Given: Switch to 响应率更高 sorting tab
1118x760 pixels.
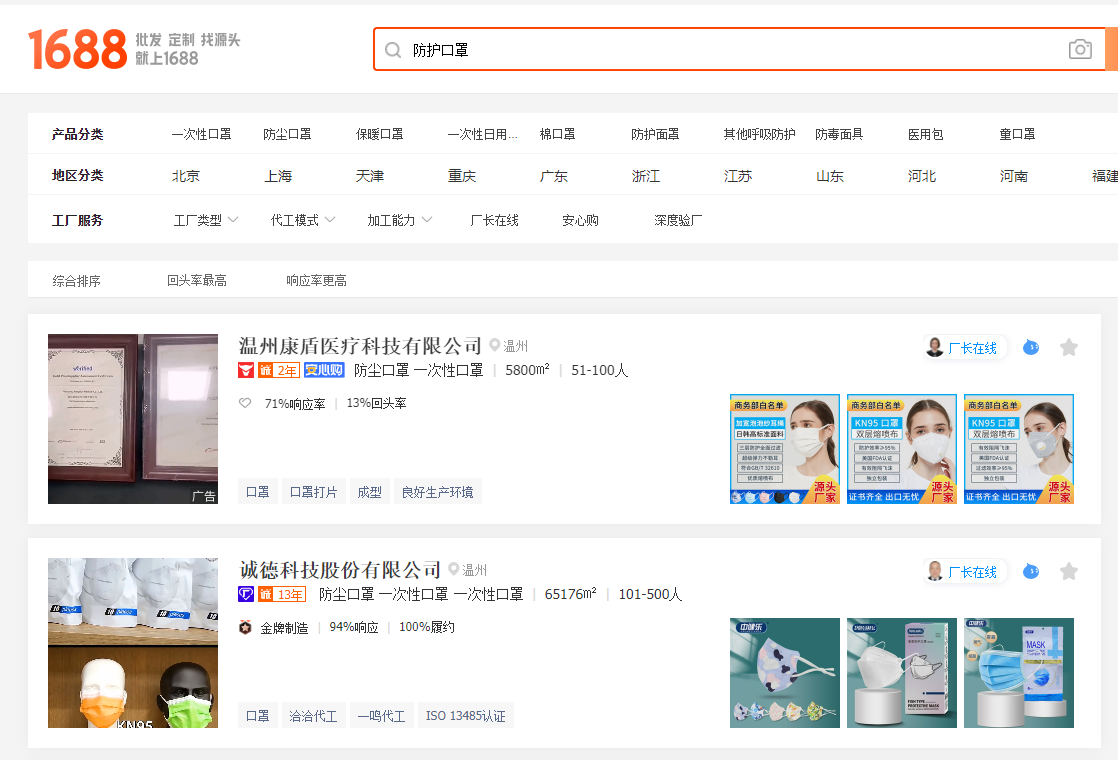Looking at the screenshot, I should coord(316,281).
